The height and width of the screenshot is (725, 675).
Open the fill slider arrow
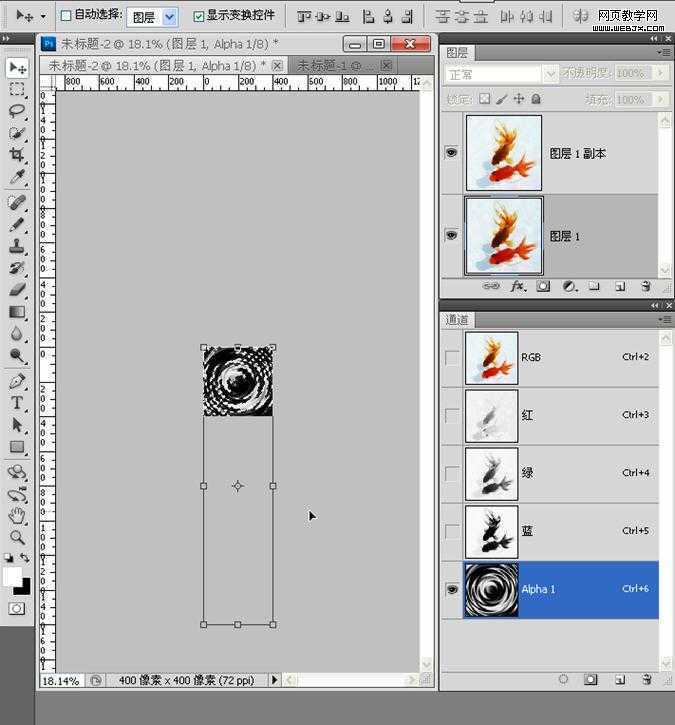click(660, 99)
